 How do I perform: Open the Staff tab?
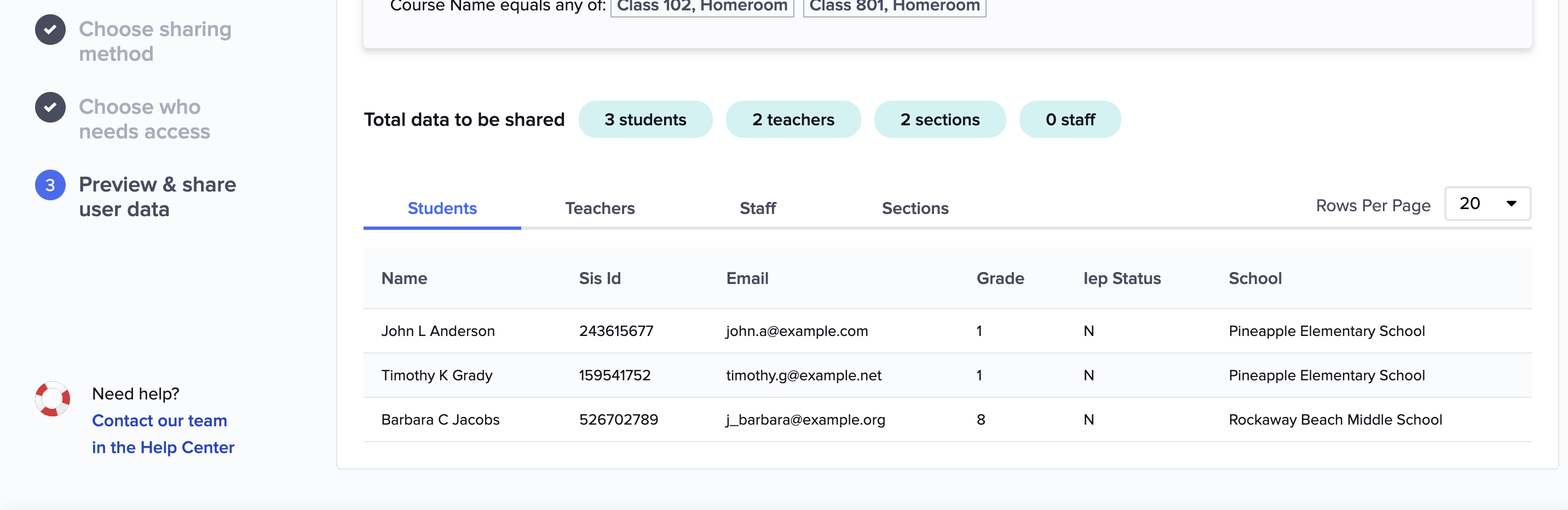coord(757,208)
